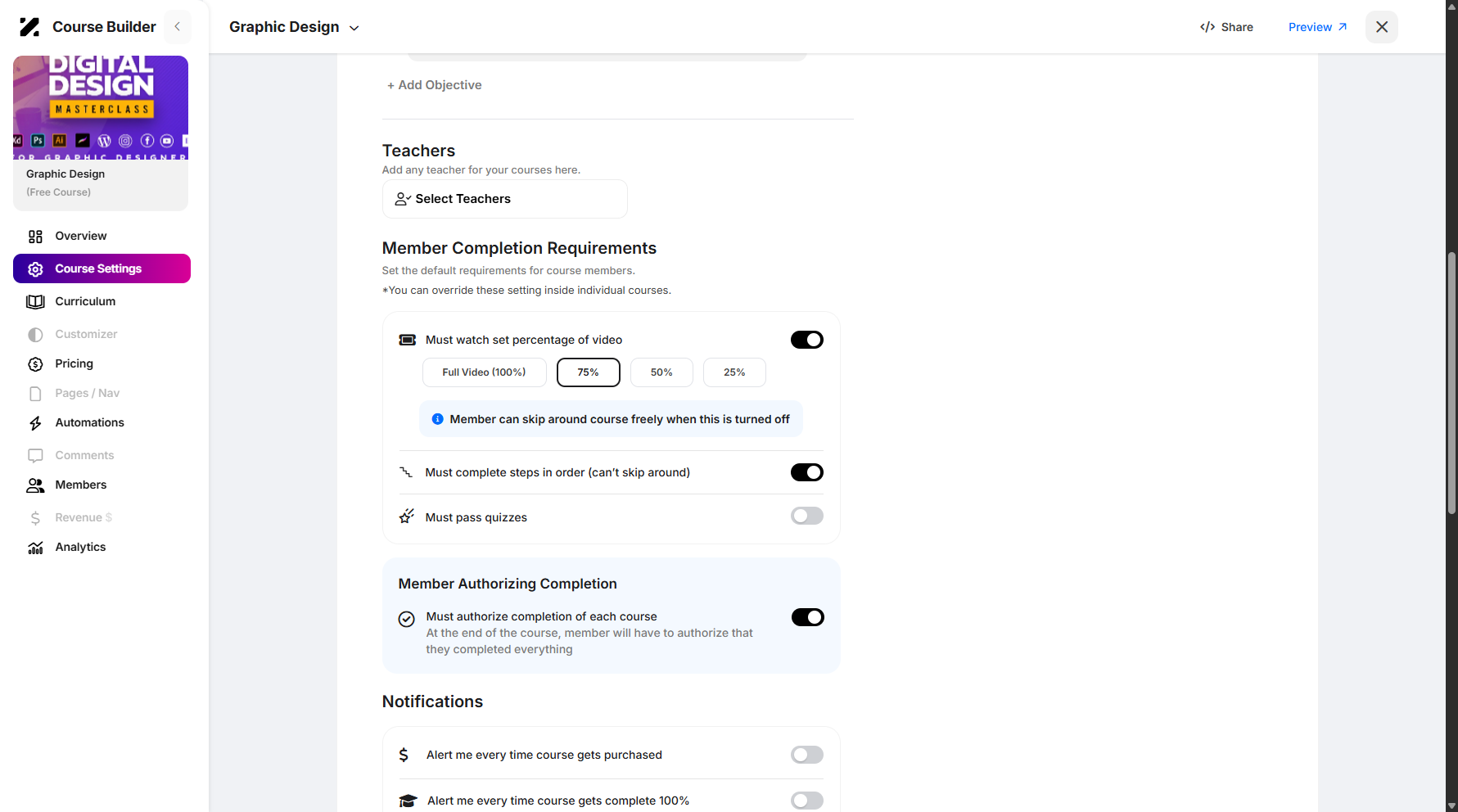Click the scrollbar down arrow
Screen dimensions: 1458x812
click(x=1451, y=805)
